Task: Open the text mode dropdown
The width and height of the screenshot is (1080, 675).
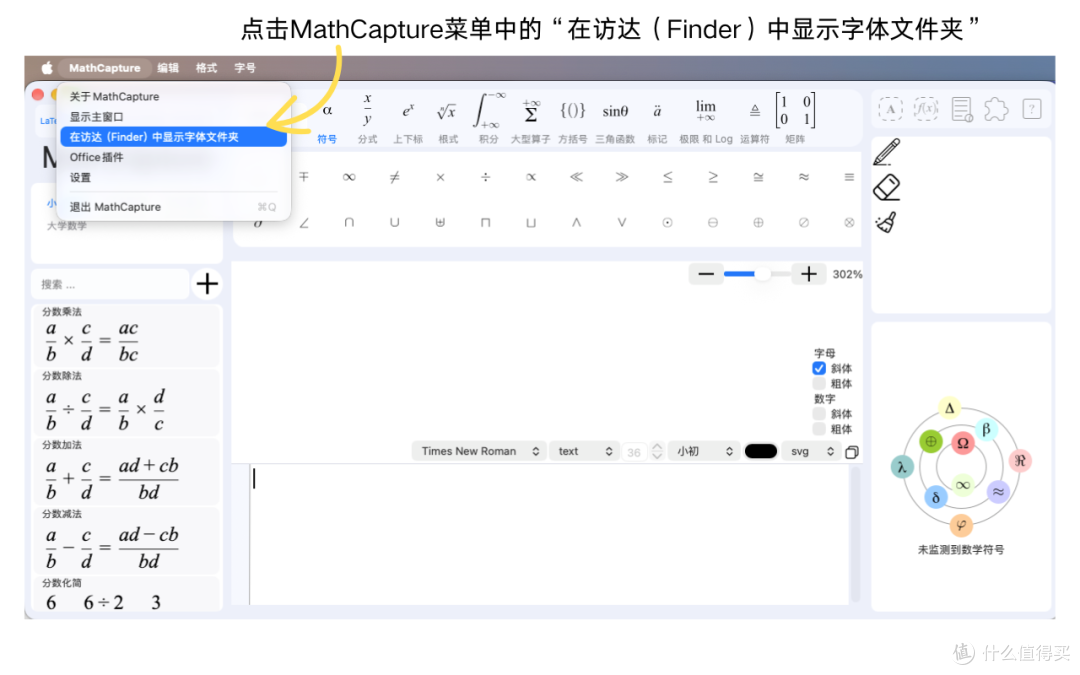Action: coord(585,451)
